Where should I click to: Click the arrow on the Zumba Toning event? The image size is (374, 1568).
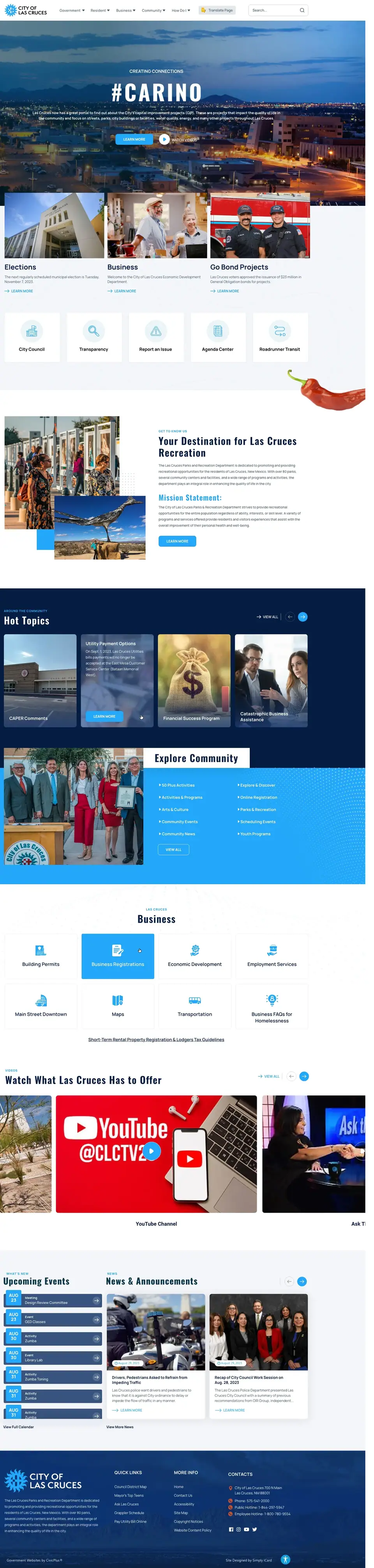click(96, 1377)
